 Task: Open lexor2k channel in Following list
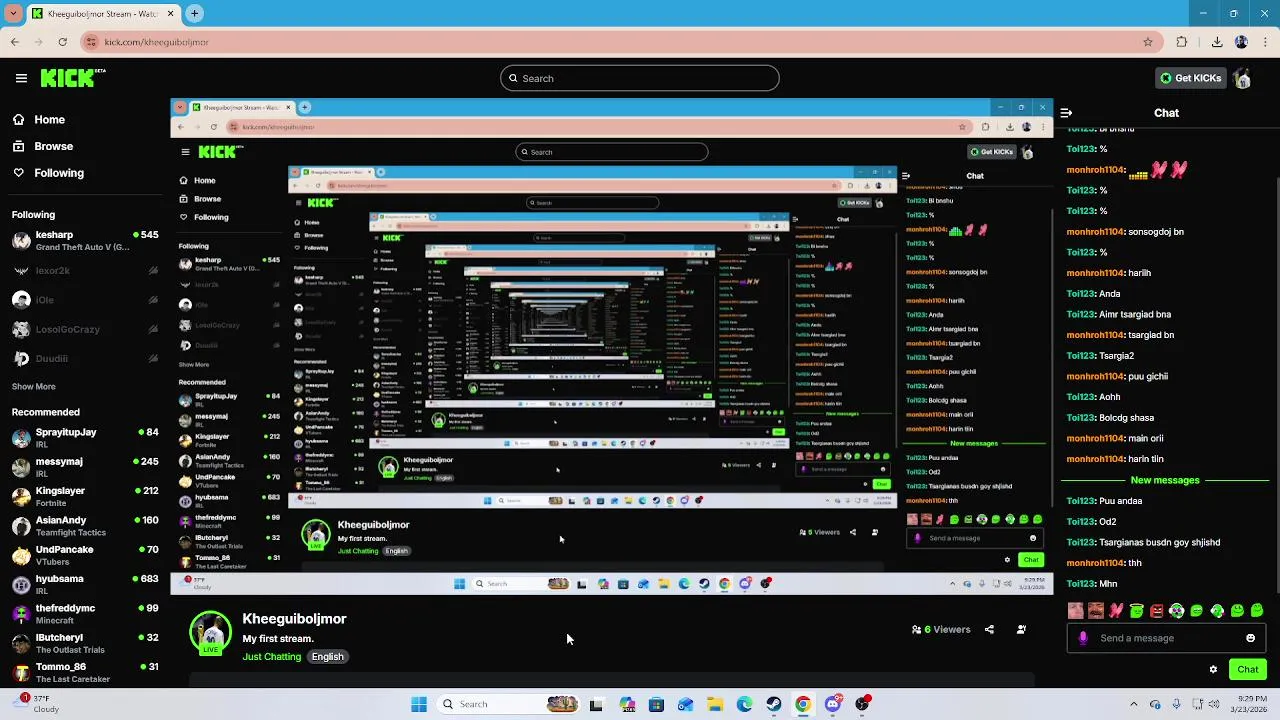point(84,270)
